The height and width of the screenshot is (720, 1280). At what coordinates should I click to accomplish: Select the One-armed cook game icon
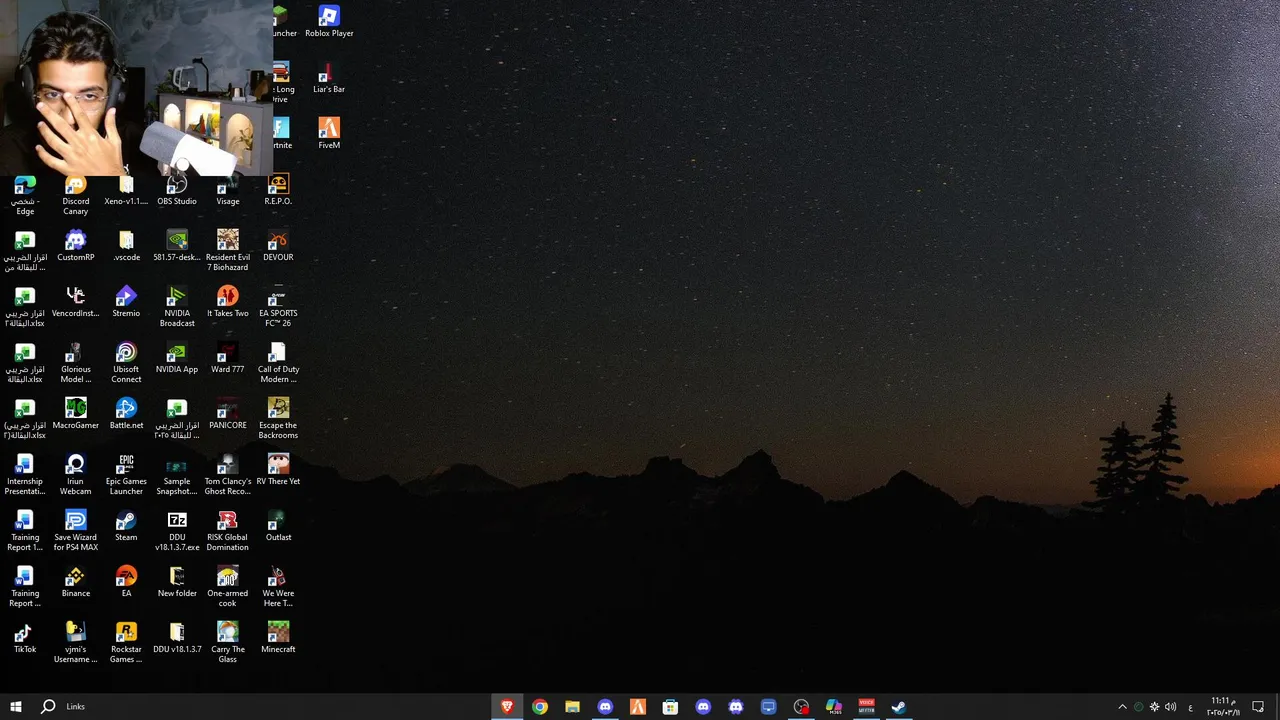click(x=228, y=587)
